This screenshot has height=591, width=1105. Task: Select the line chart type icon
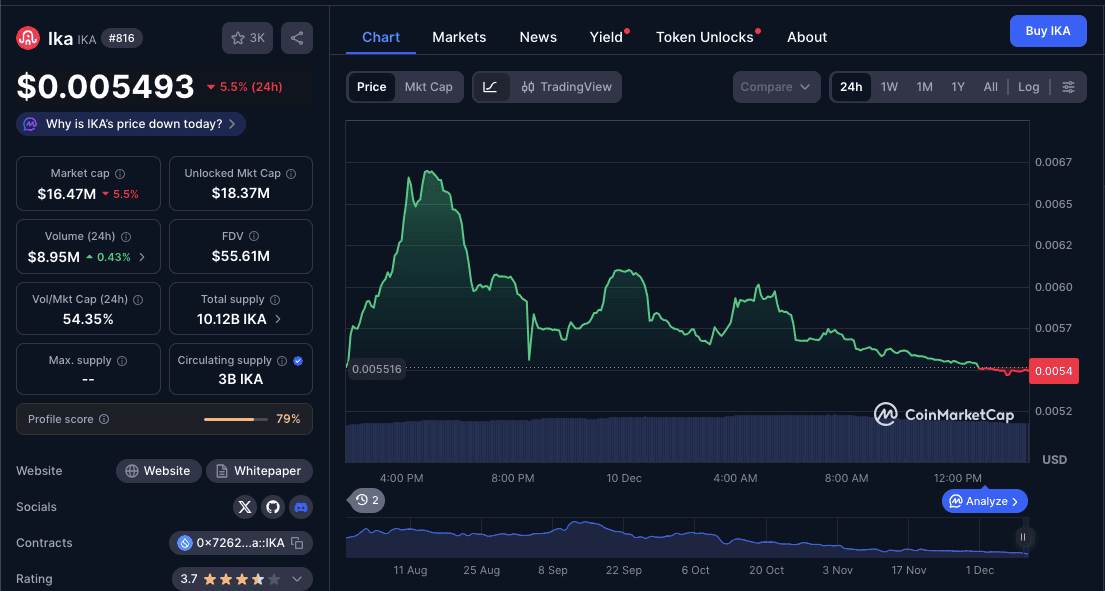click(x=489, y=87)
